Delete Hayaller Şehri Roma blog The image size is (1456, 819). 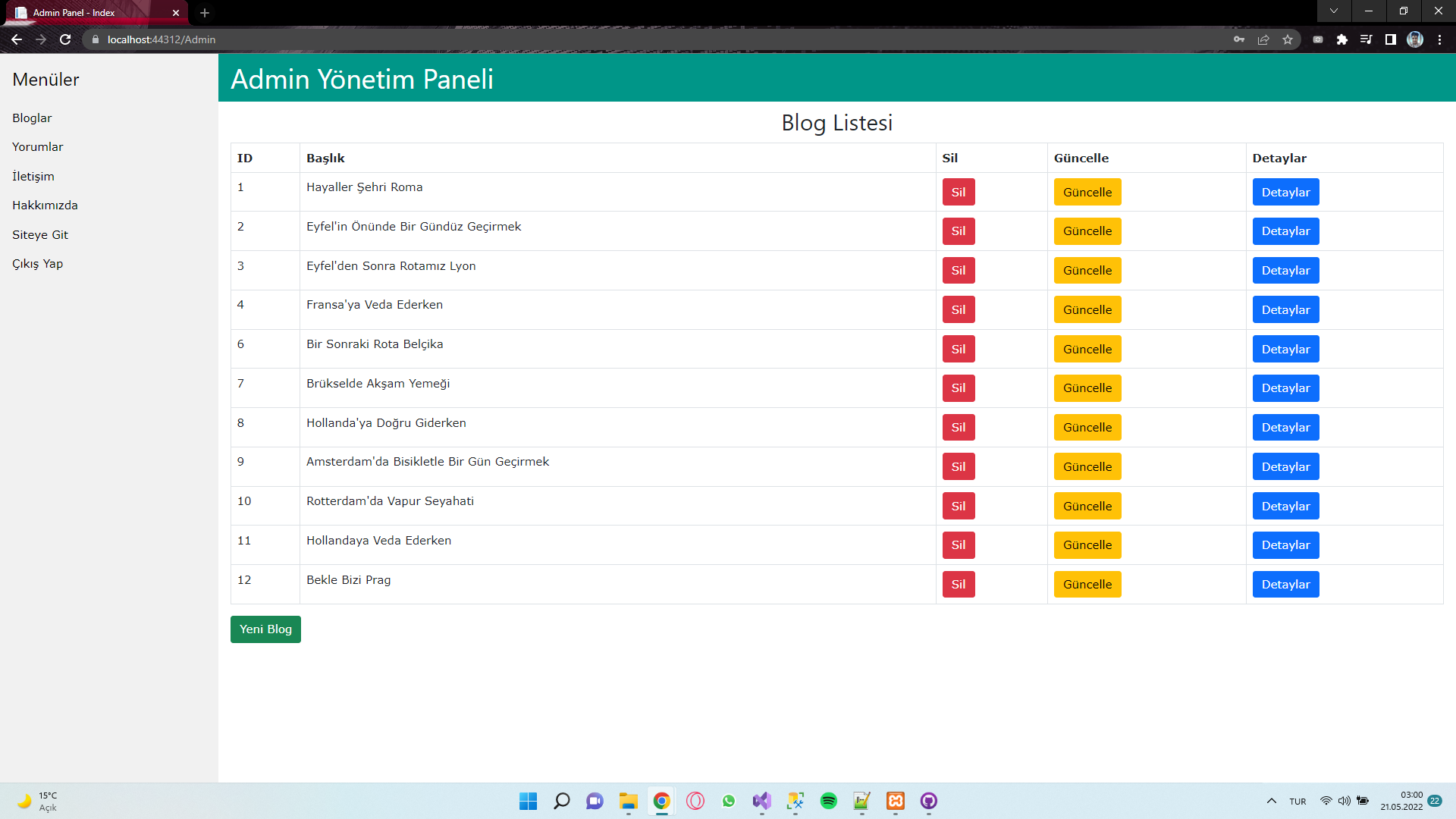coord(959,192)
